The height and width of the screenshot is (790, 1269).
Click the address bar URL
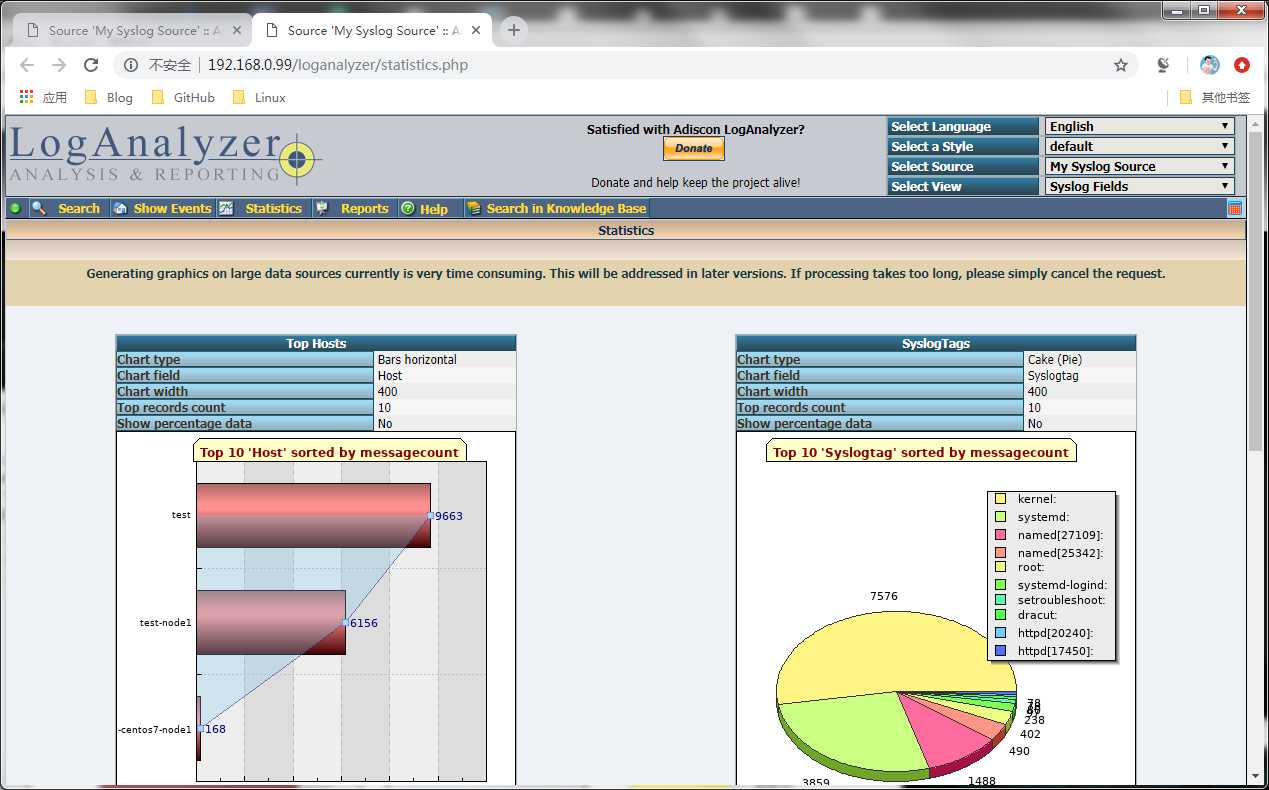(338, 65)
